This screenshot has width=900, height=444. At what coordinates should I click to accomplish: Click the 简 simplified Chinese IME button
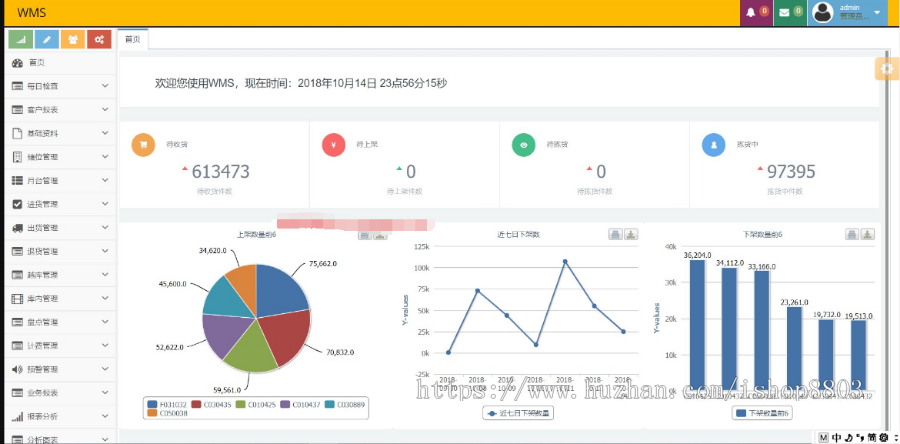click(872, 438)
